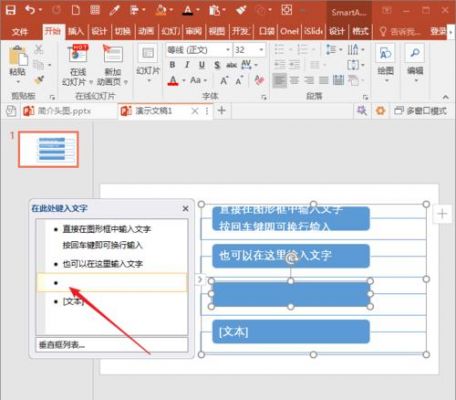Collapse the text pane with the side arrow

[x=200, y=279]
